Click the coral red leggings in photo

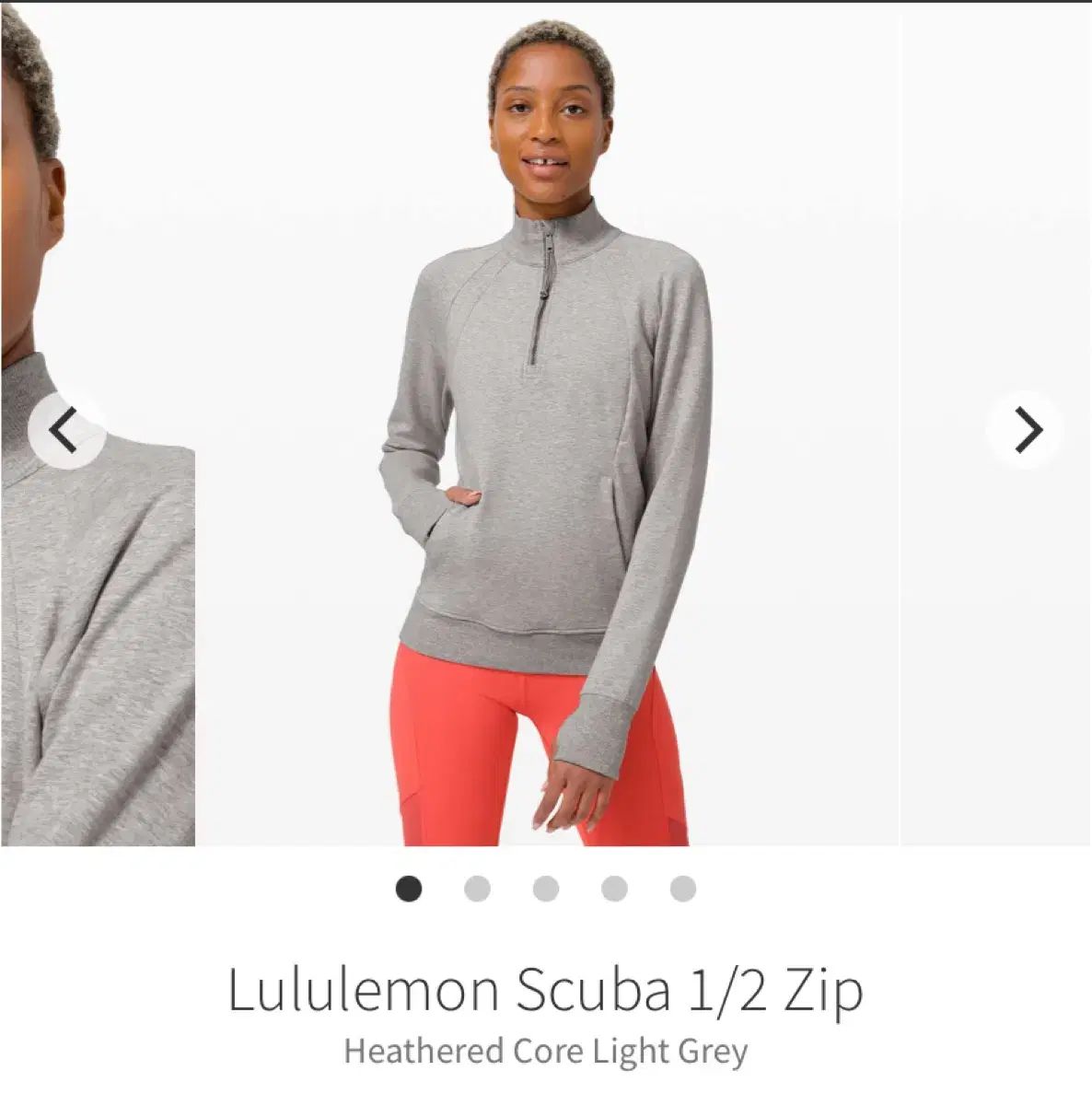[x=543, y=744]
